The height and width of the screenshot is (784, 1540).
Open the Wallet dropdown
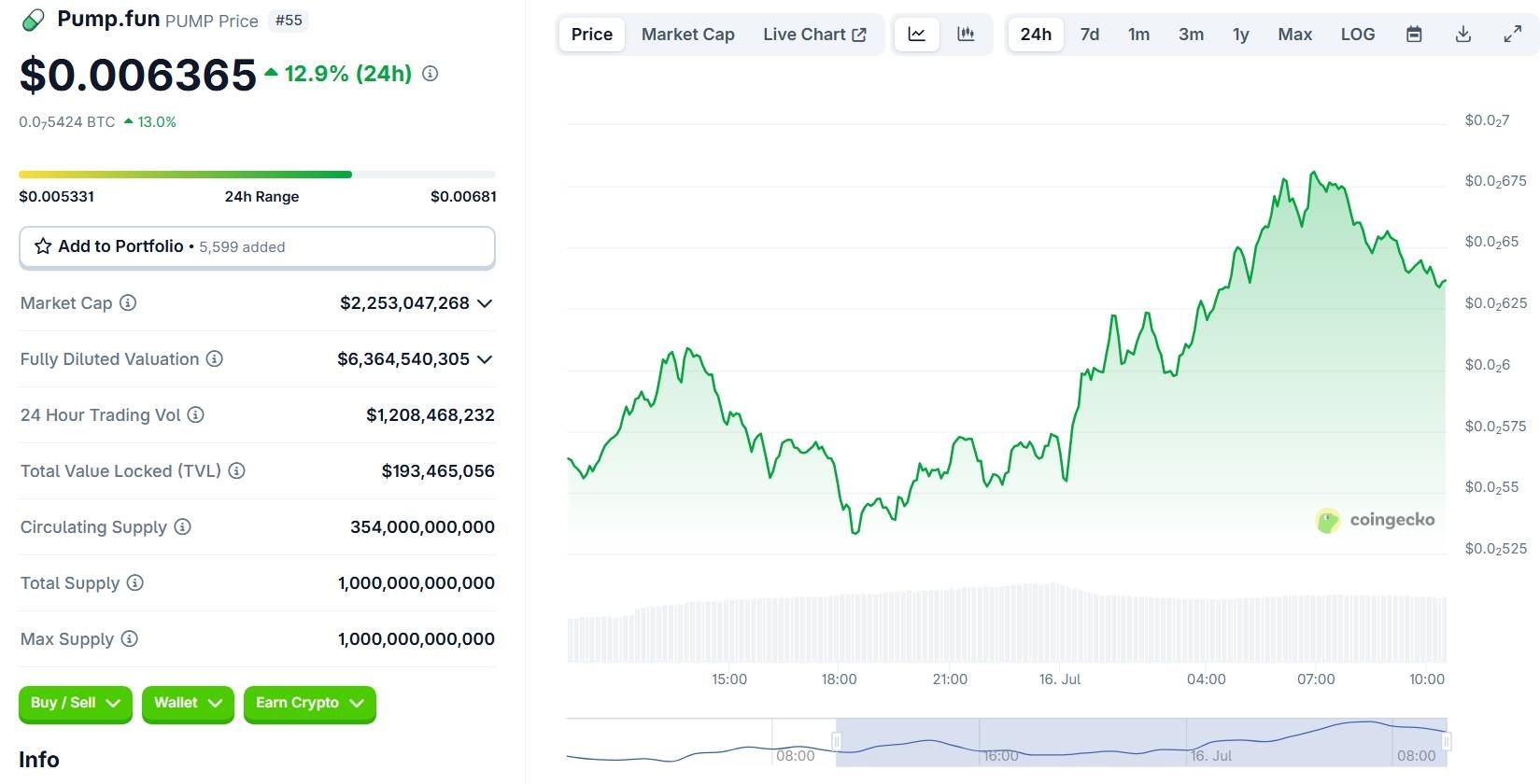188,704
